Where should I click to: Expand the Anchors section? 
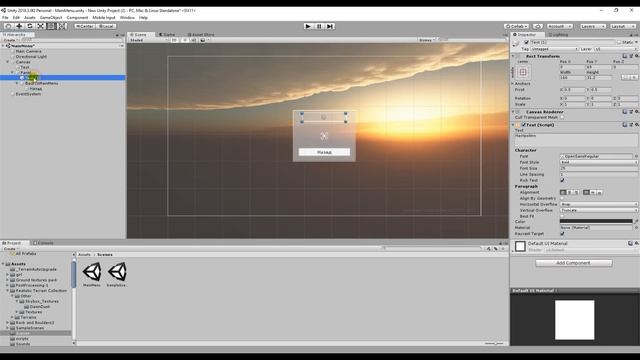tap(513, 83)
